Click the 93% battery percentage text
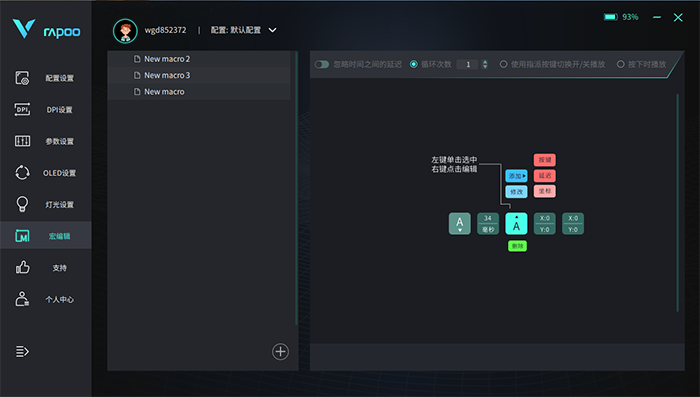The width and height of the screenshot is (700, 397). coord(630,17)
